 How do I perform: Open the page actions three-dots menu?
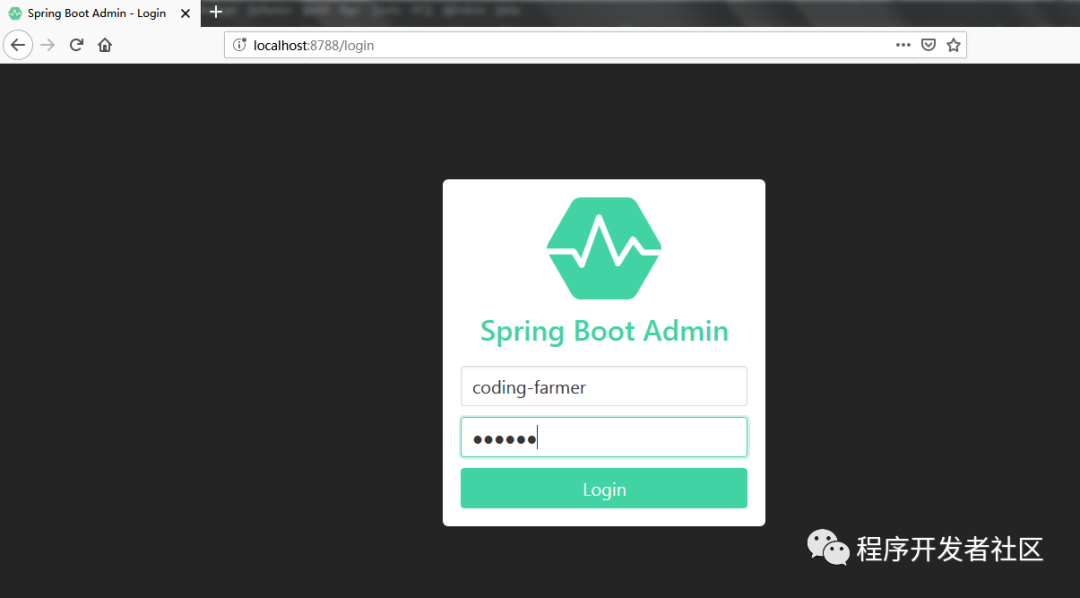click(903, 45)
